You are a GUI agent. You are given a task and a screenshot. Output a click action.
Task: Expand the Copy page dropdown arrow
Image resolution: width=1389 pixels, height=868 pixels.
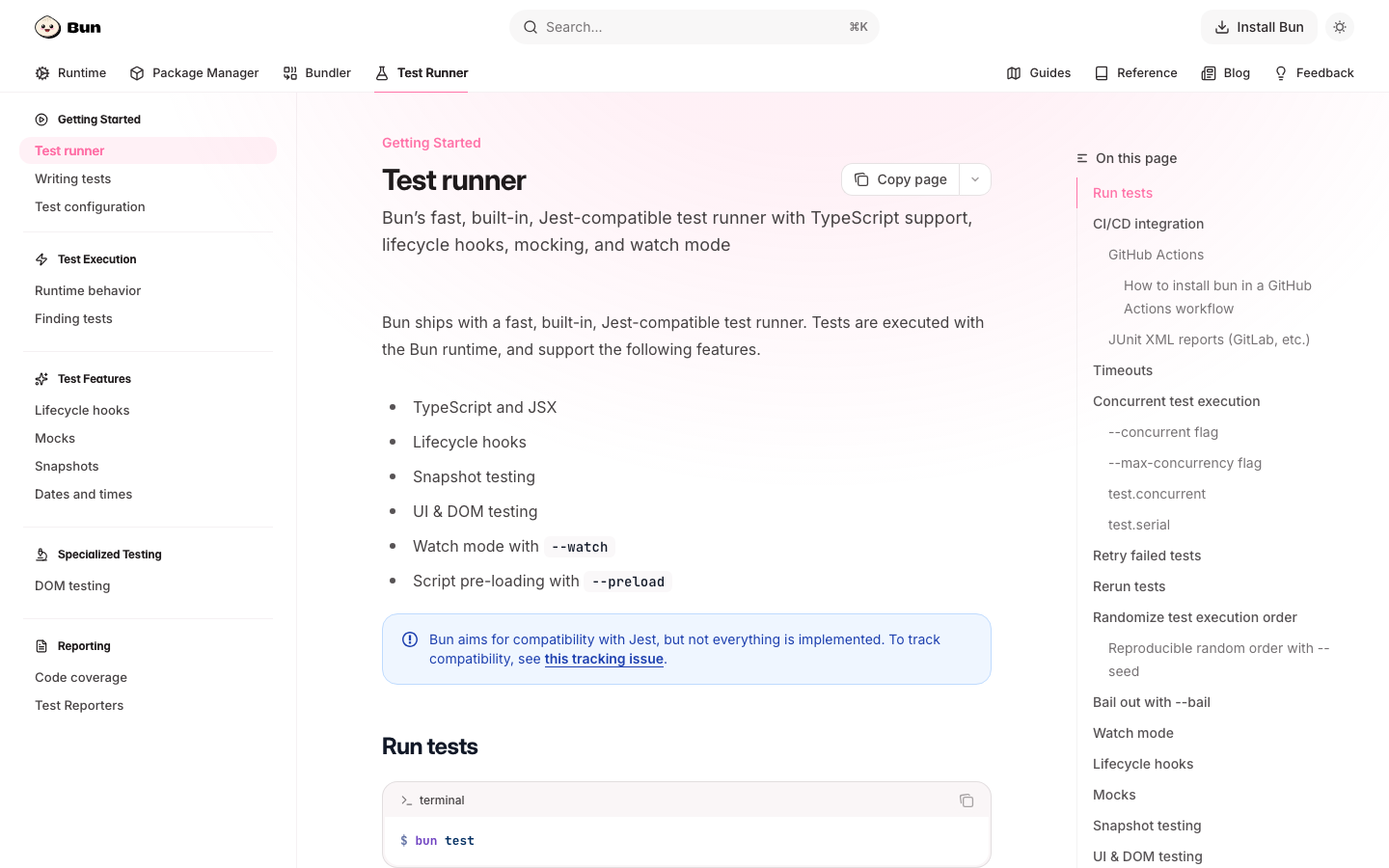(975, 179)
